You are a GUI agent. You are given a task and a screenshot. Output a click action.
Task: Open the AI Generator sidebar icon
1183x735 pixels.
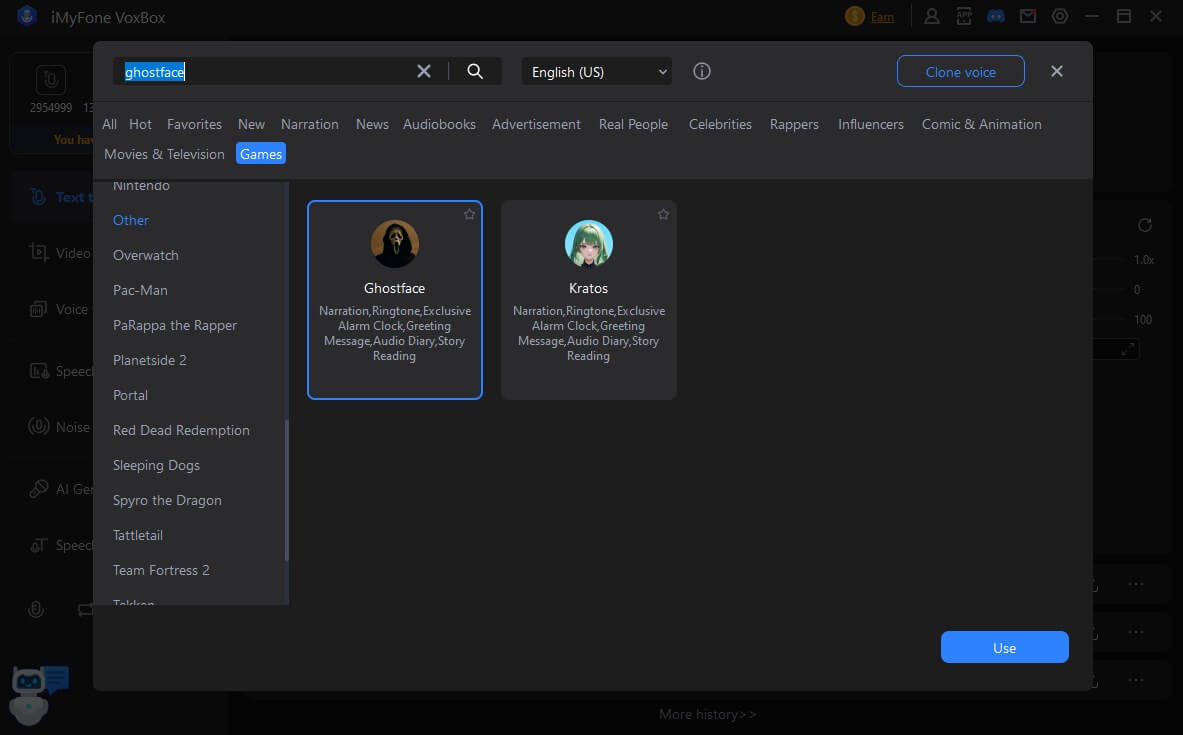(x=38, y=489)
